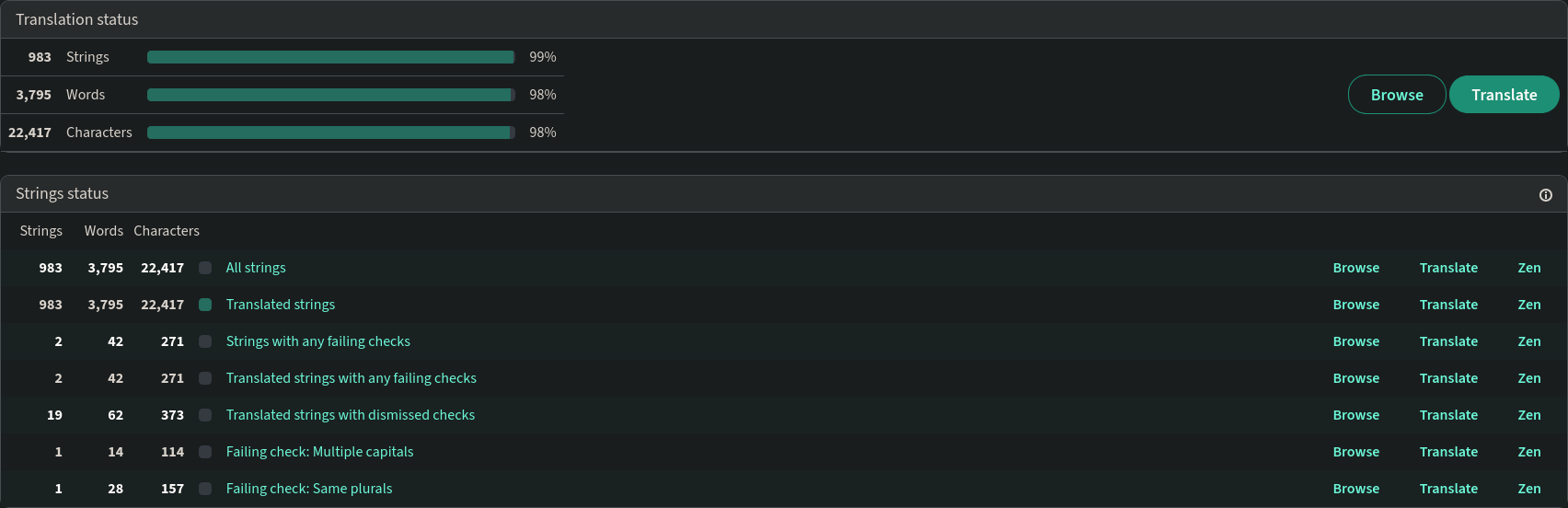Open the Translated strings link
This screenshot has width=1568, height=508.
pos(281,305)
